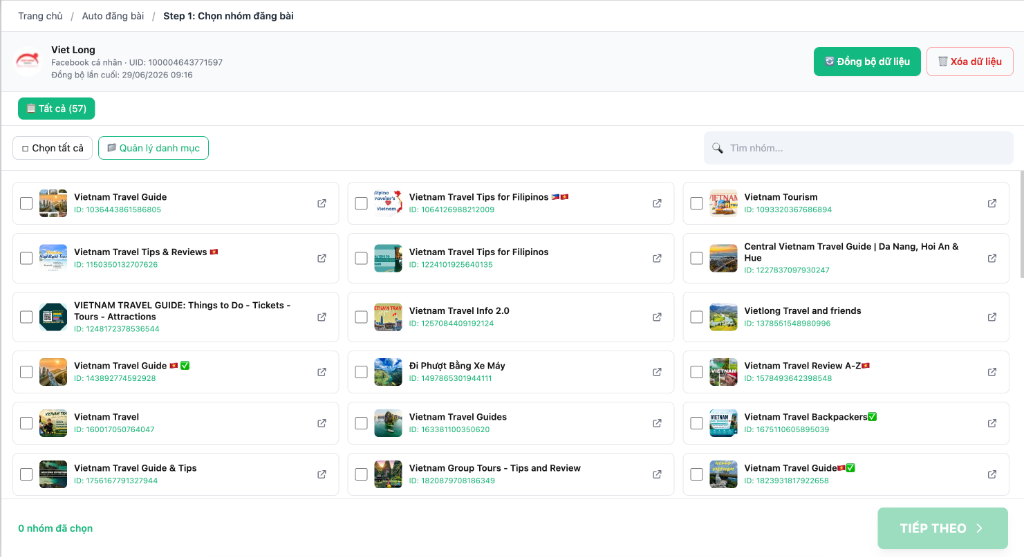Click ID text 1820879708186349
The image size is (1024, 557).
(x=452, y=481)
